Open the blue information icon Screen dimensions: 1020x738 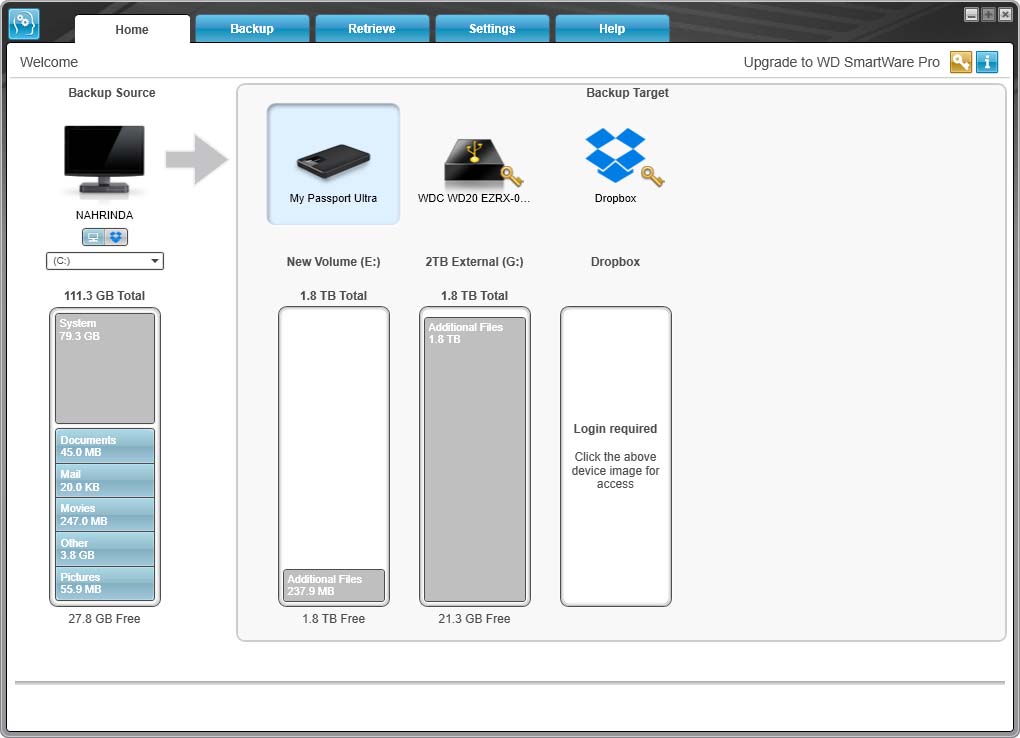pos(987,62)
